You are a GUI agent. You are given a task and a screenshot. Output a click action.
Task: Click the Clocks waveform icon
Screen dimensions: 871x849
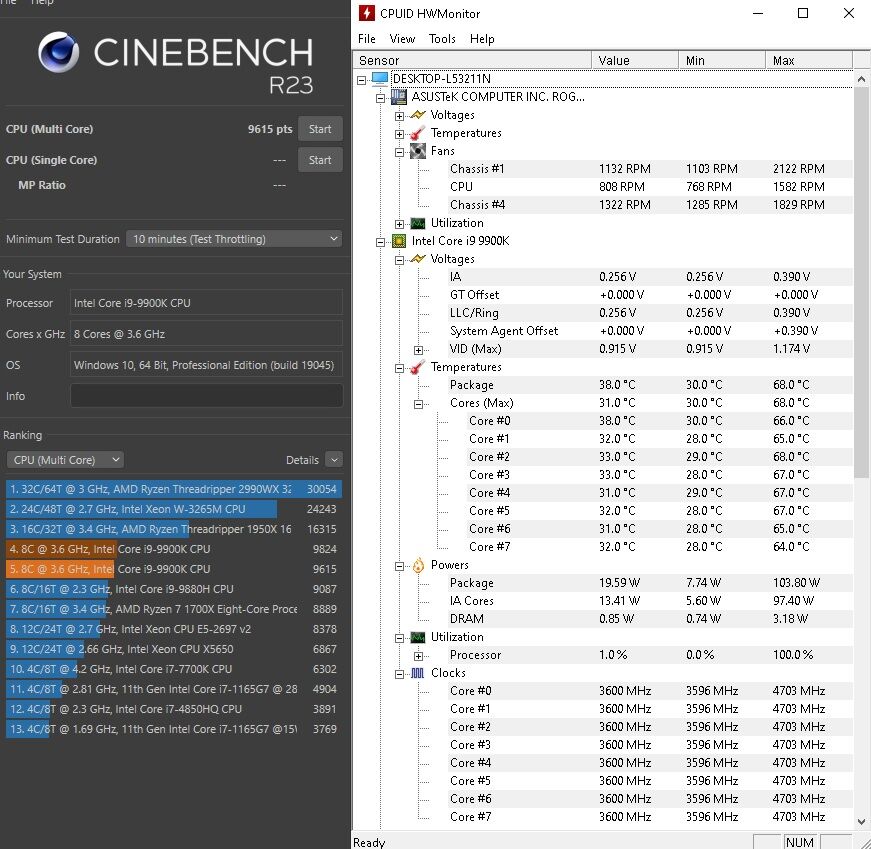pyautogui.click(x=418, y=673)
